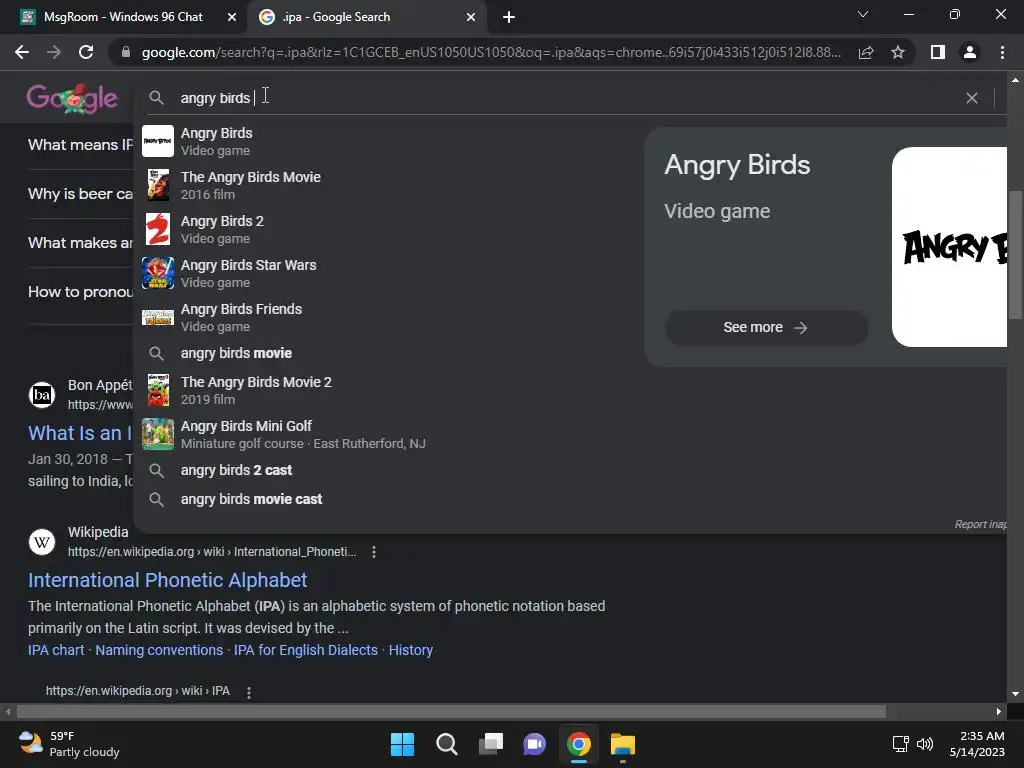The width and height of the screenshot is (1024, 768).
Task: Click the See more button
Action: tap(766, 327)
